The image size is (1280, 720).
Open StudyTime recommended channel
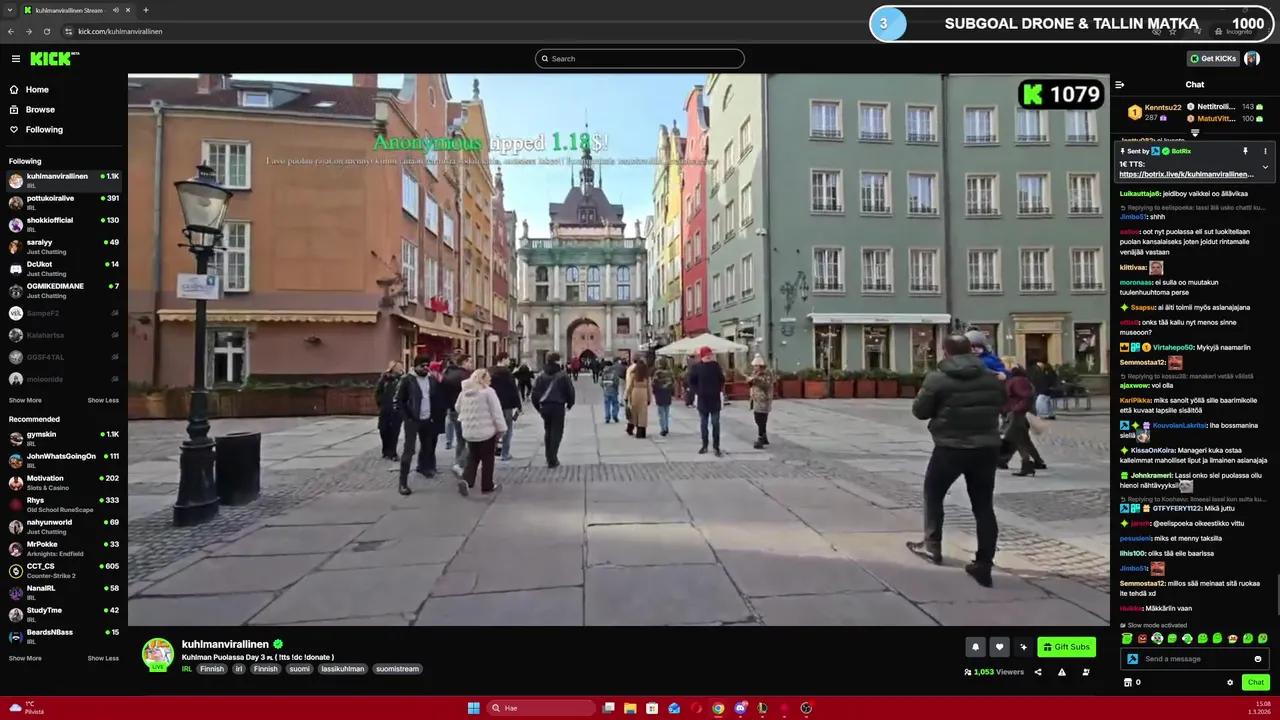[x=64, y=614]
